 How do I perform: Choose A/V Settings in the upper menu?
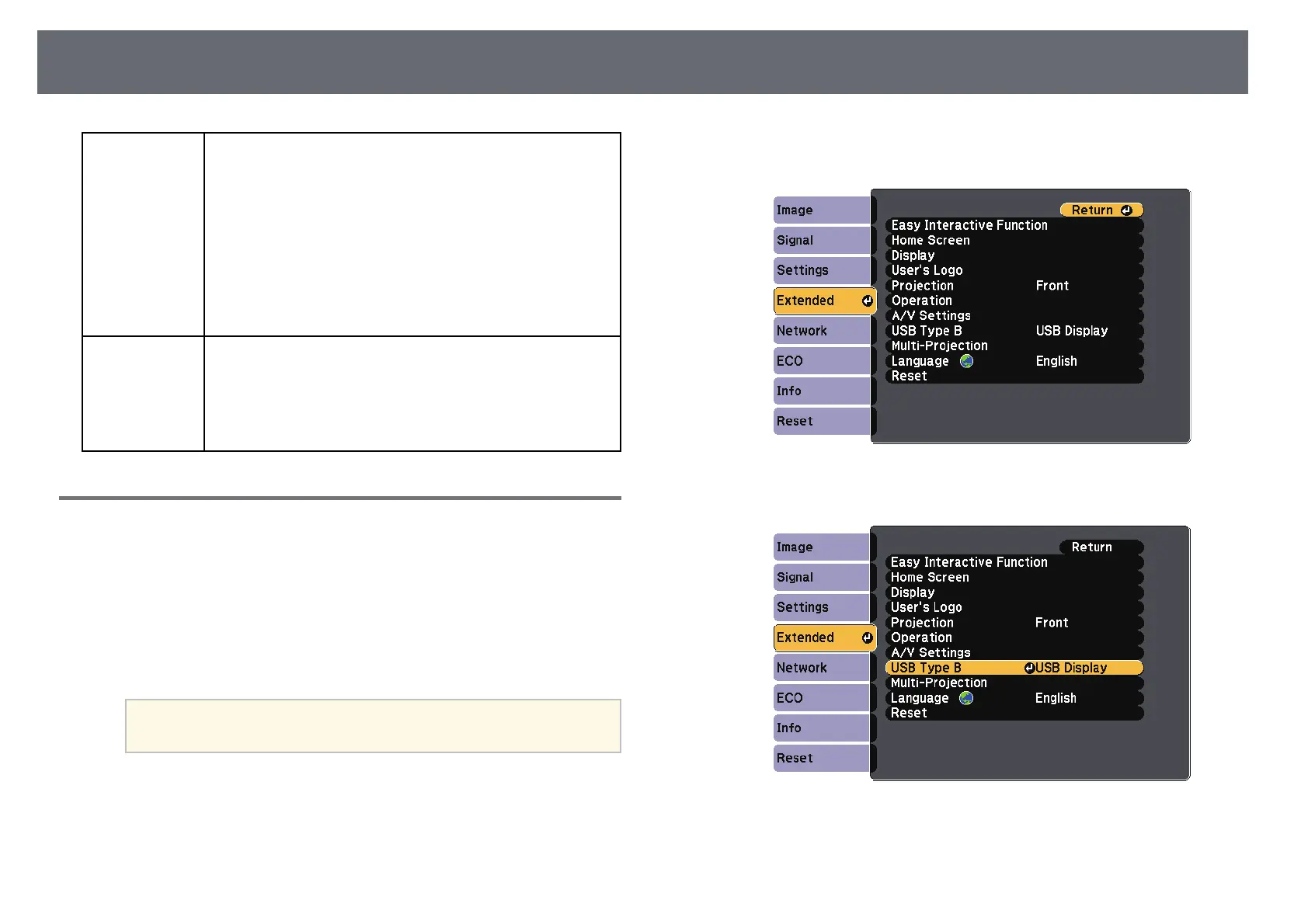(x=1014, y=316)
